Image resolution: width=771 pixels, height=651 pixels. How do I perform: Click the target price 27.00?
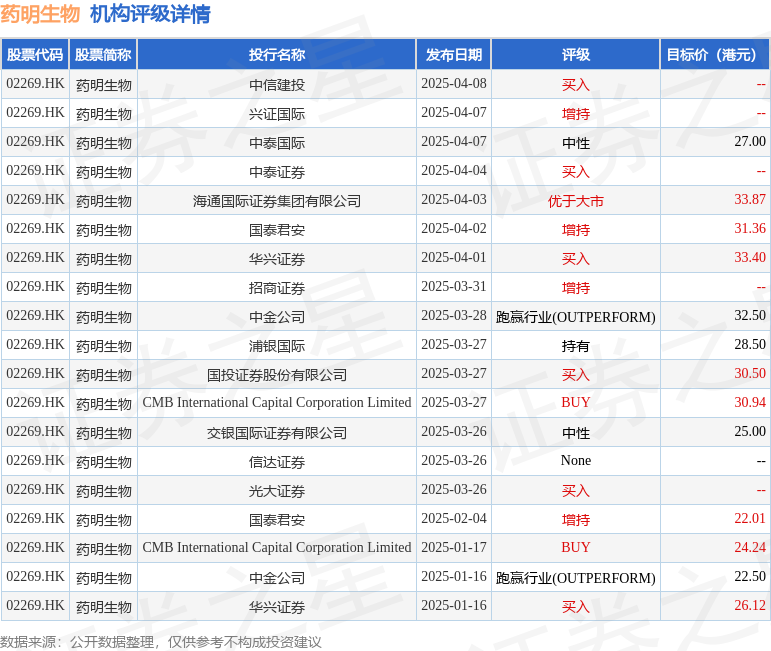(x=750, y=142)
